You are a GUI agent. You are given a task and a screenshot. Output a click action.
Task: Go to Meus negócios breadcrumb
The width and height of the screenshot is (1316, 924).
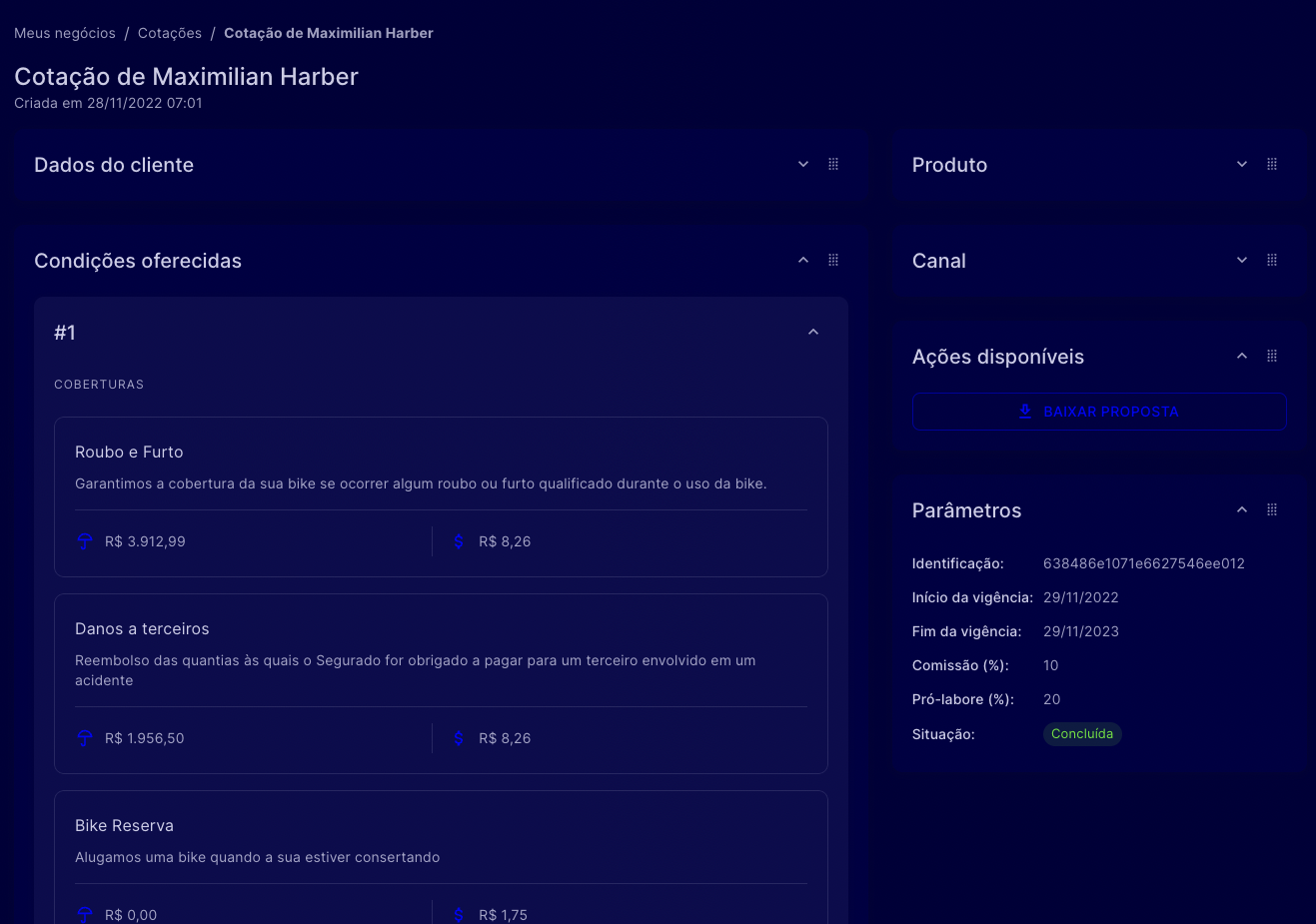pyautogui.click(x=65, y=33)
